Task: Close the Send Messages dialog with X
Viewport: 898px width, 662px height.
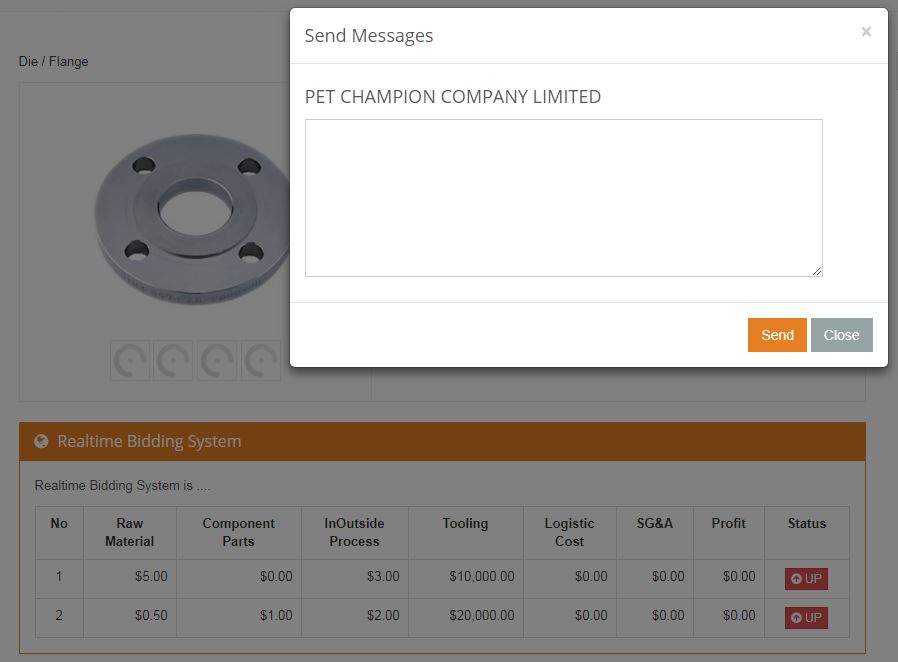Action: [x=866, y=32]
